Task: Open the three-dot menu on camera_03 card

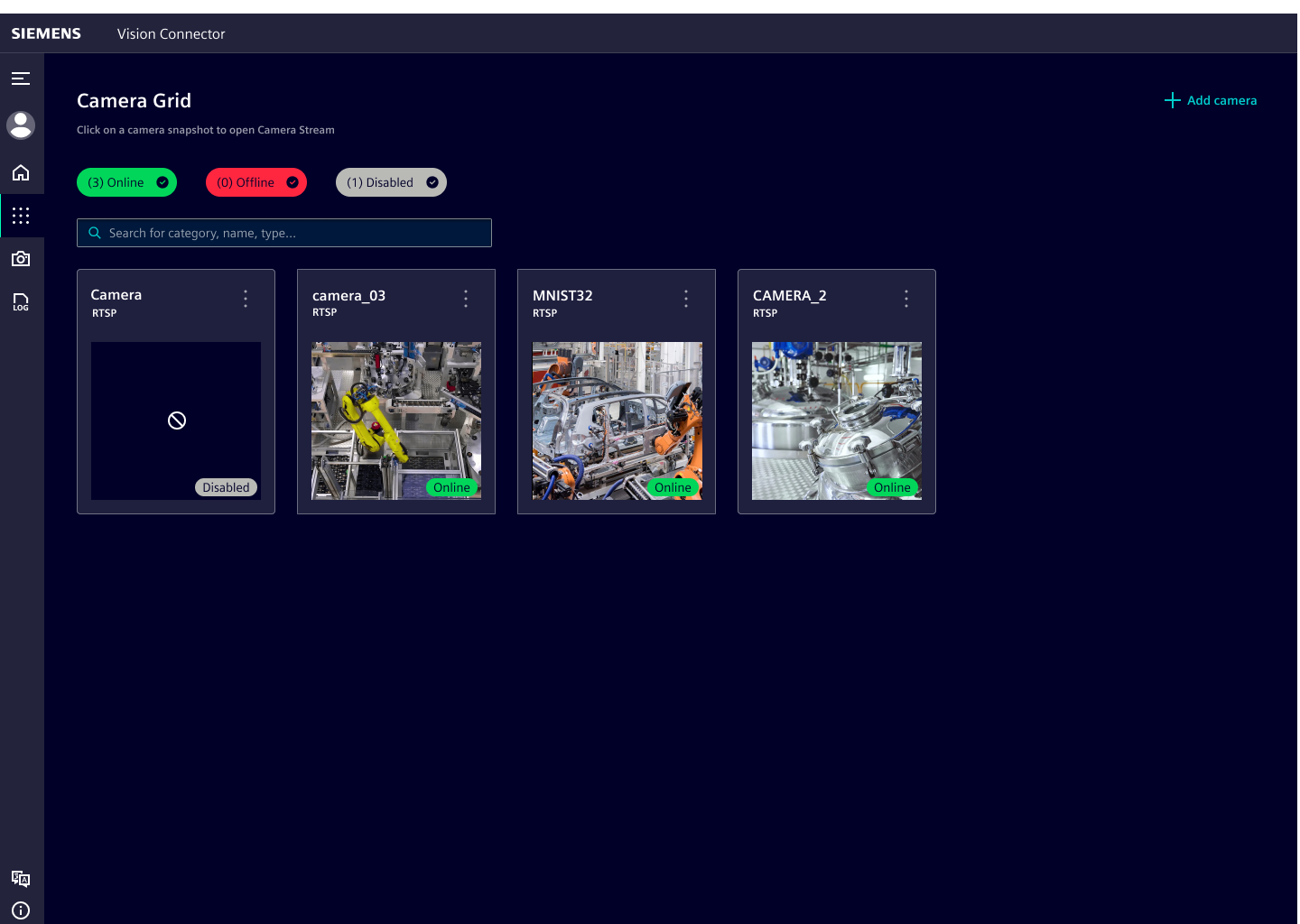Action: (466, 299)
